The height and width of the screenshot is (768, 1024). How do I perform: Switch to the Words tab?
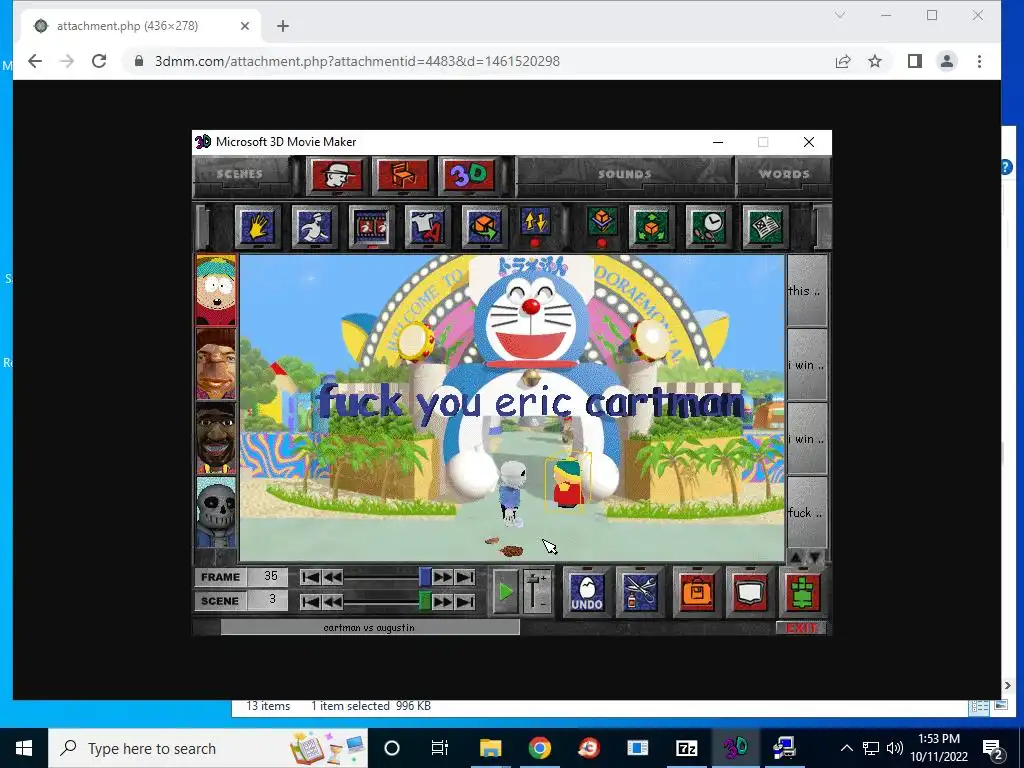click(784, 174)
